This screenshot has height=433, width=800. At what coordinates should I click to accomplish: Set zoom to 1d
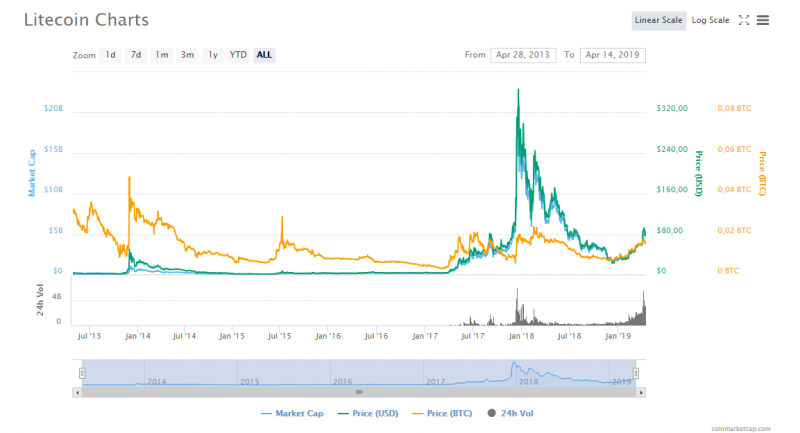click(x=110, y=55)
